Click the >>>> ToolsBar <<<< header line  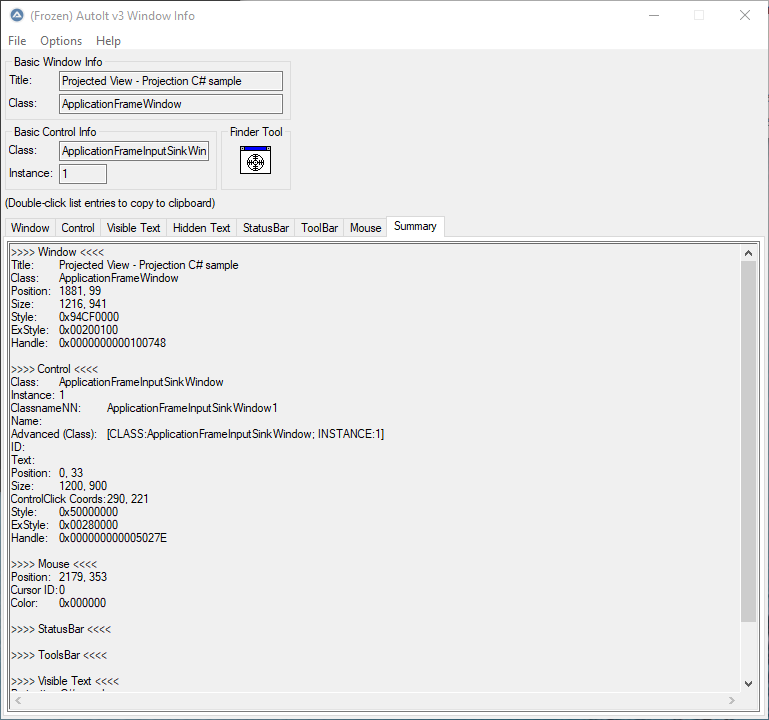click(x=59, y=655)
